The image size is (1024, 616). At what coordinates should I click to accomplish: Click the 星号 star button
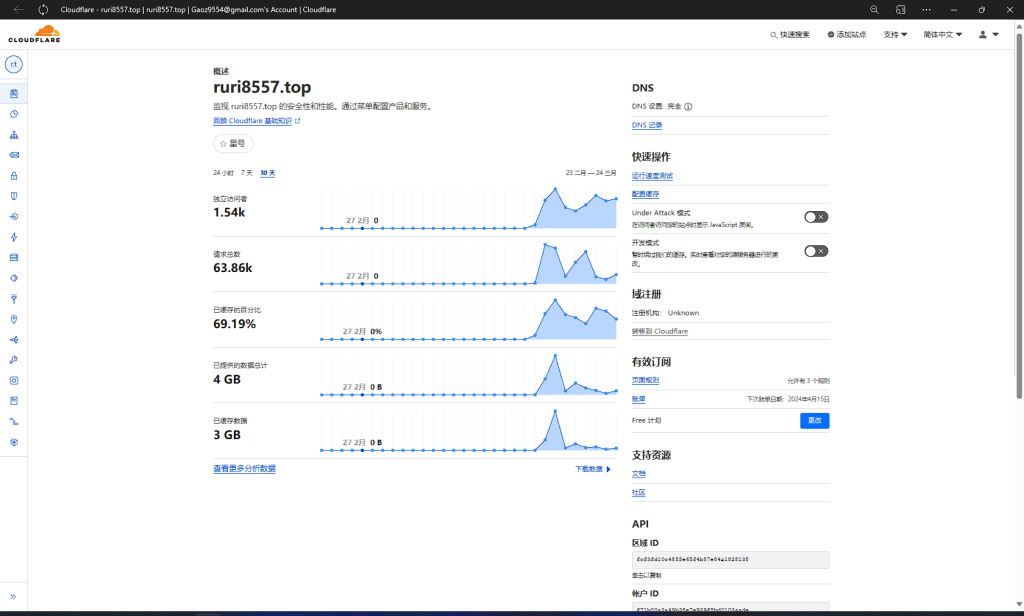[x=233, y=143]
